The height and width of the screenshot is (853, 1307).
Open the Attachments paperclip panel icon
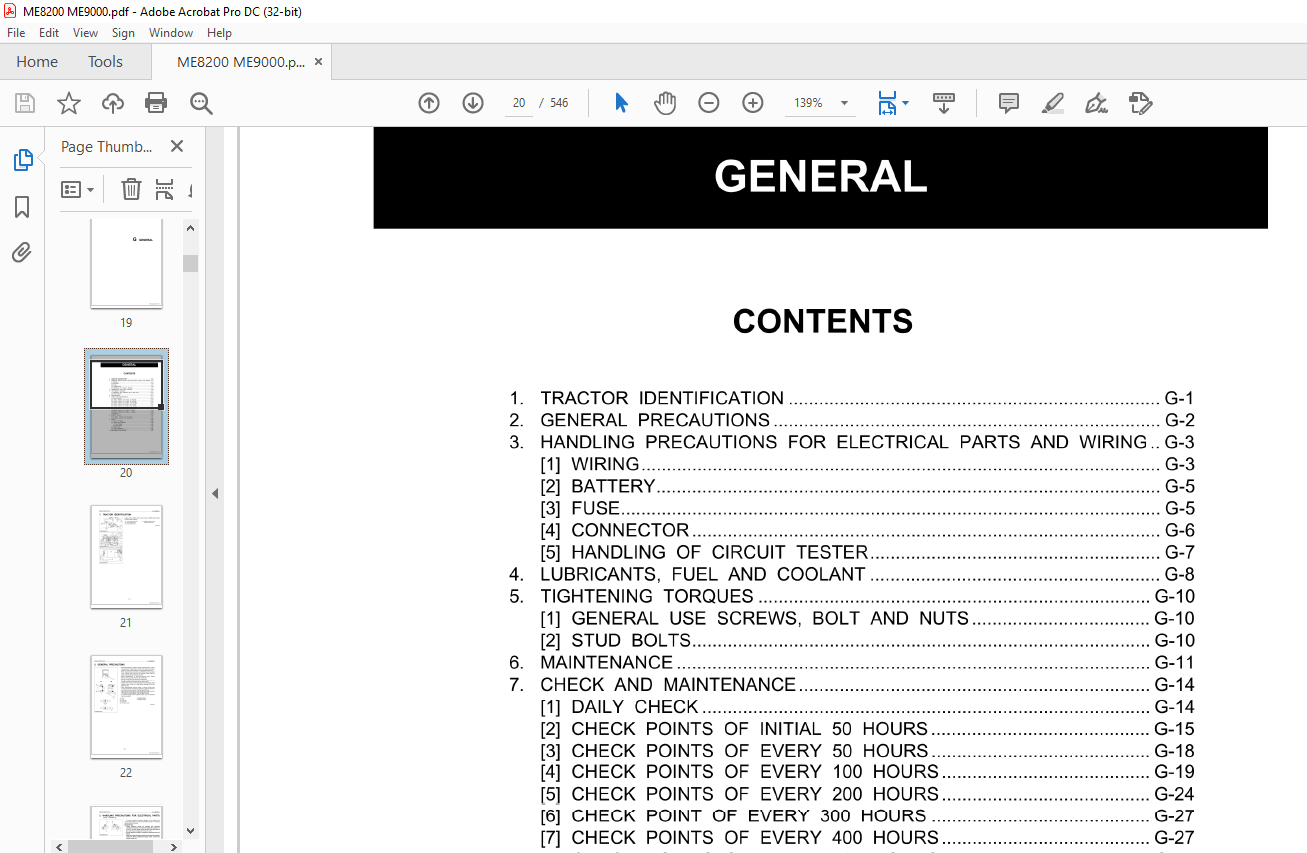pos(22,252)
